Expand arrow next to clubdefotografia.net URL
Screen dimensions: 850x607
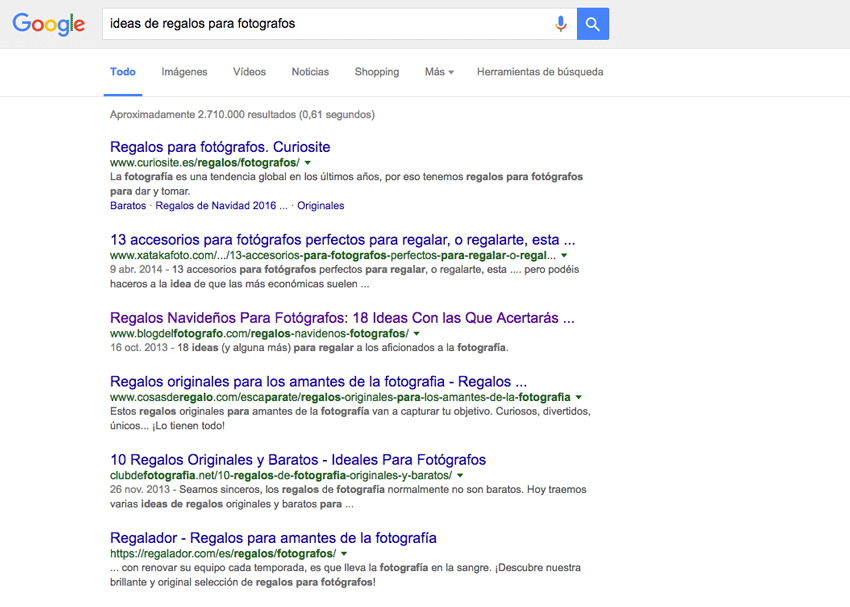460,475
